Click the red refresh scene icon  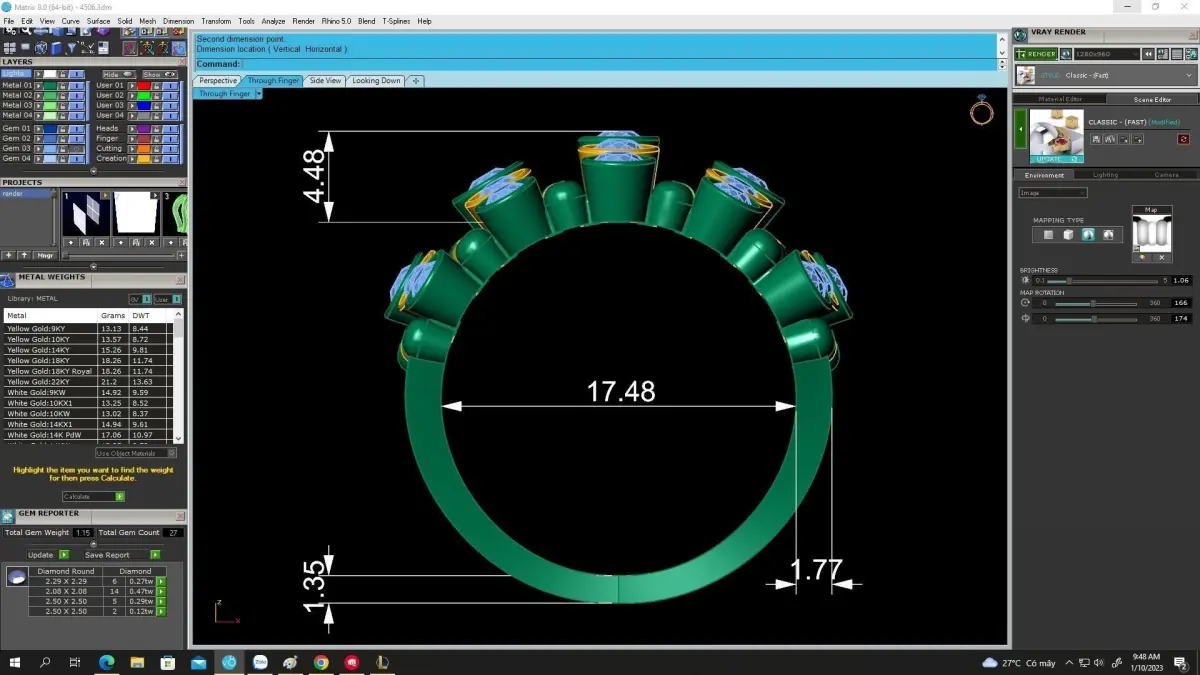[x=1184, y=139]
